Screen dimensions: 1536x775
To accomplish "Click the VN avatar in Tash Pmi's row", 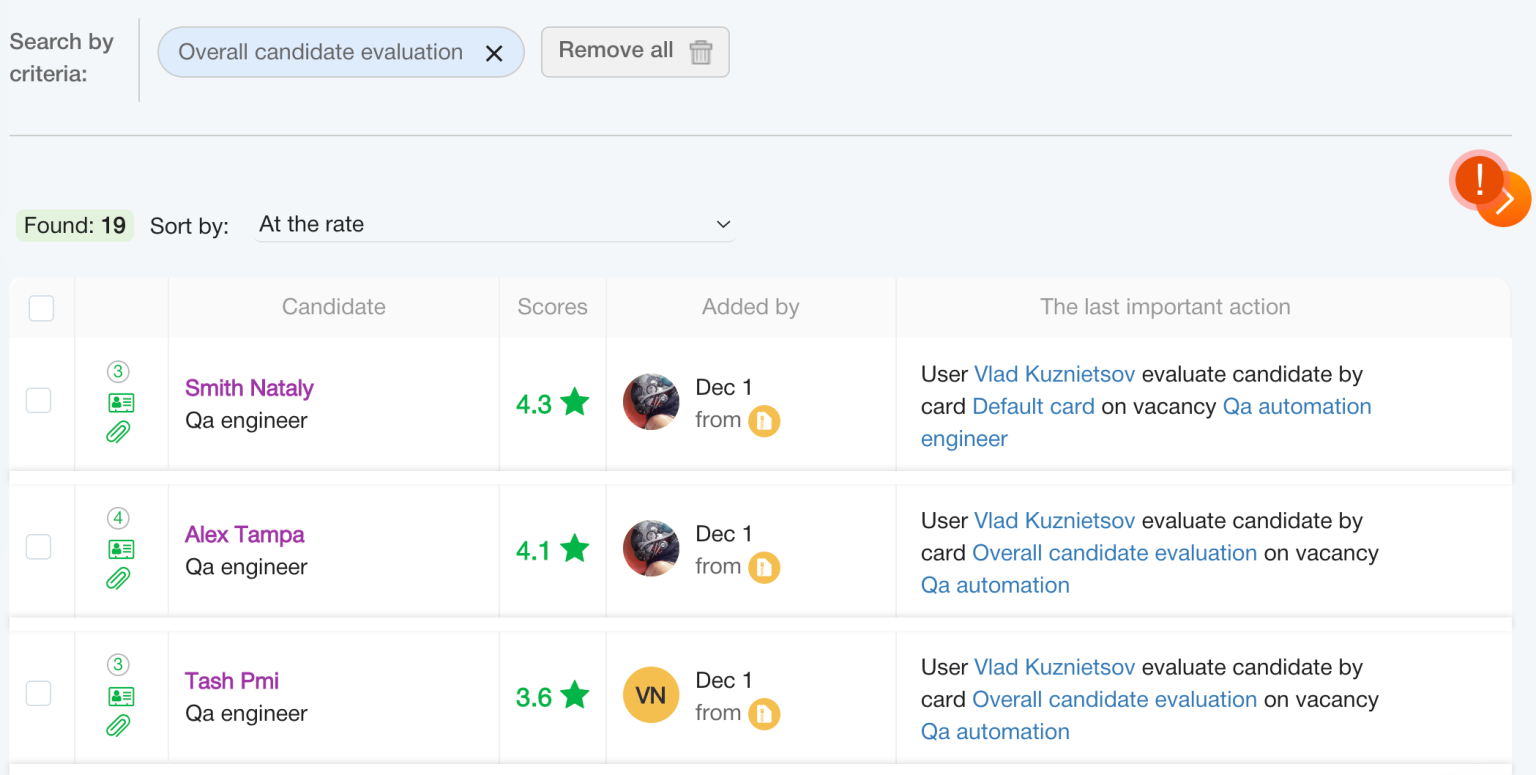I will pyautogui.click(x=651, y=694).
